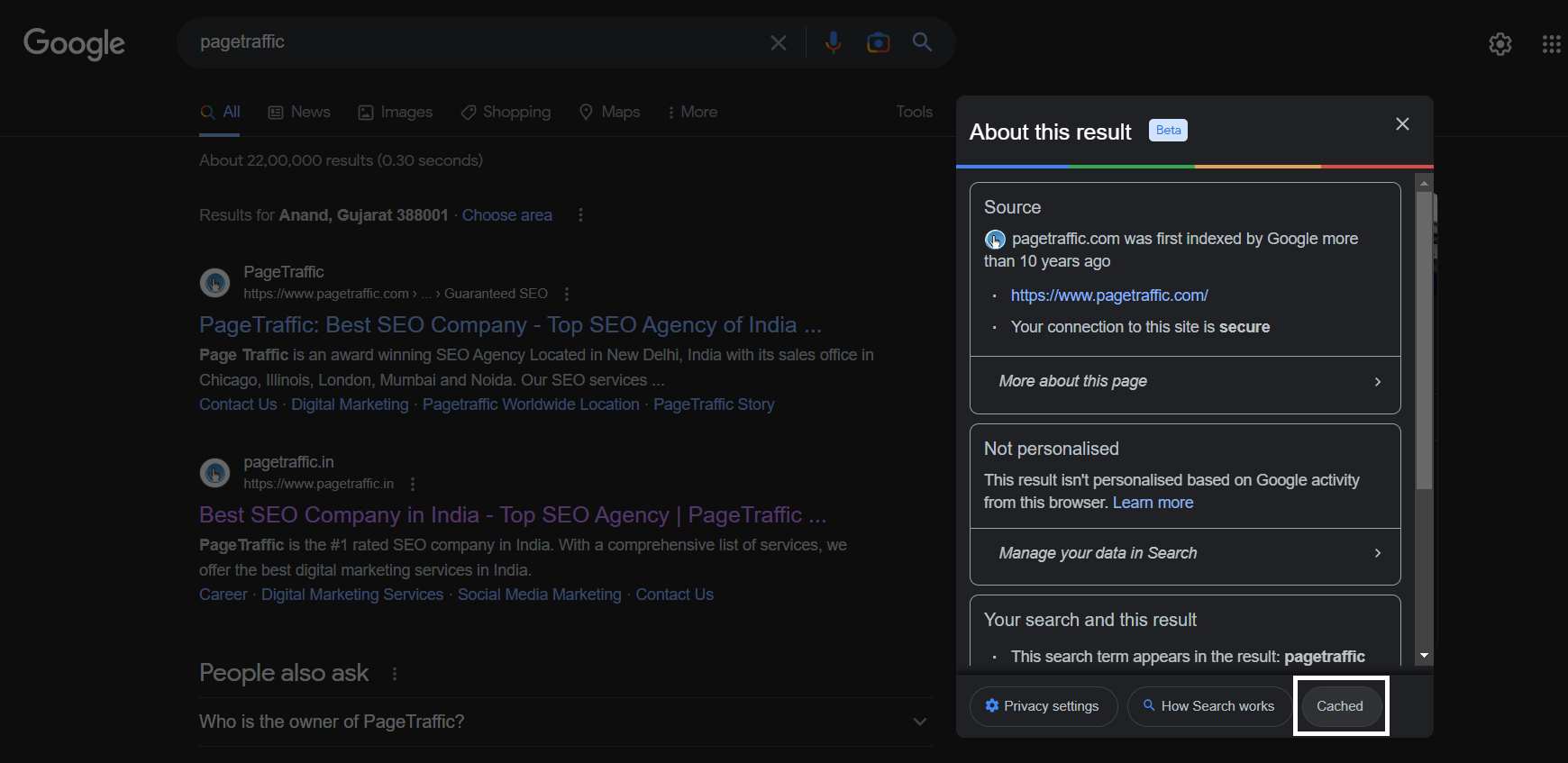Screen dimensions: 1568x763
Task: Switch to the Maps tab
Action: pyautogui.click(x=610, y=112)
